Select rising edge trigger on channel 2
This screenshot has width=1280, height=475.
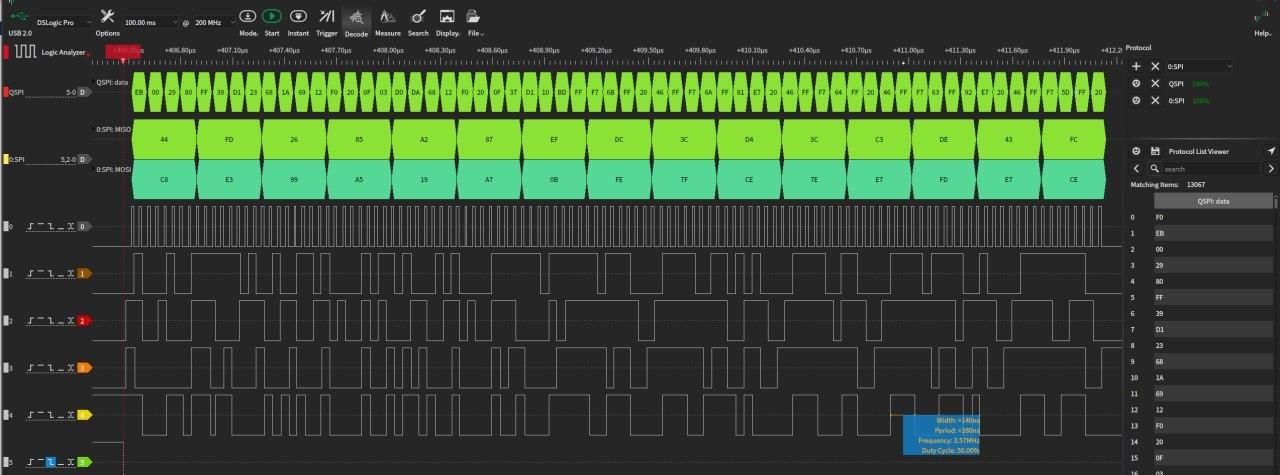(32, 320)
